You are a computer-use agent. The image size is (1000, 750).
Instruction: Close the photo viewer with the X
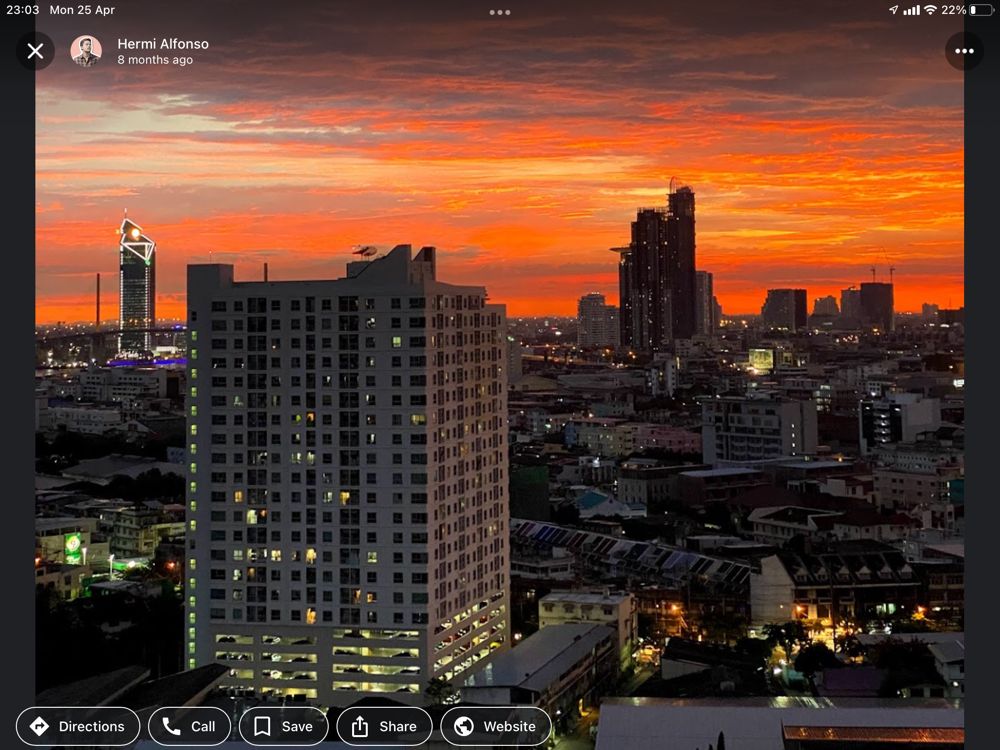tap(36, 51)
